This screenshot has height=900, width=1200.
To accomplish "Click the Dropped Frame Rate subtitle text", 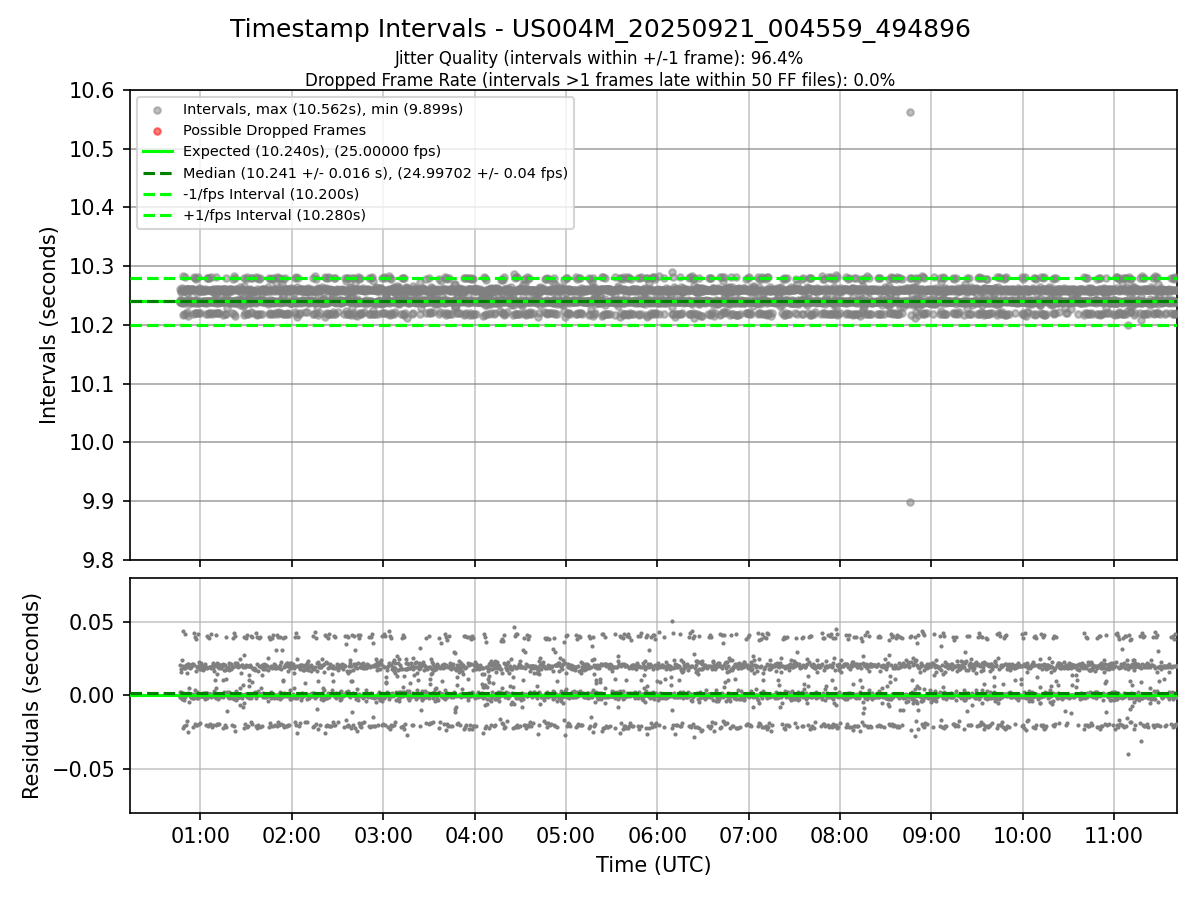I will point(600,79).
